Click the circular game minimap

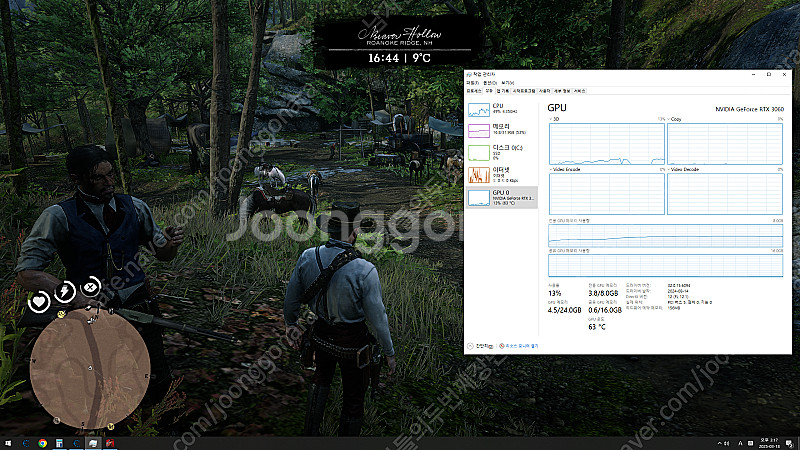(x=90, y=367)
